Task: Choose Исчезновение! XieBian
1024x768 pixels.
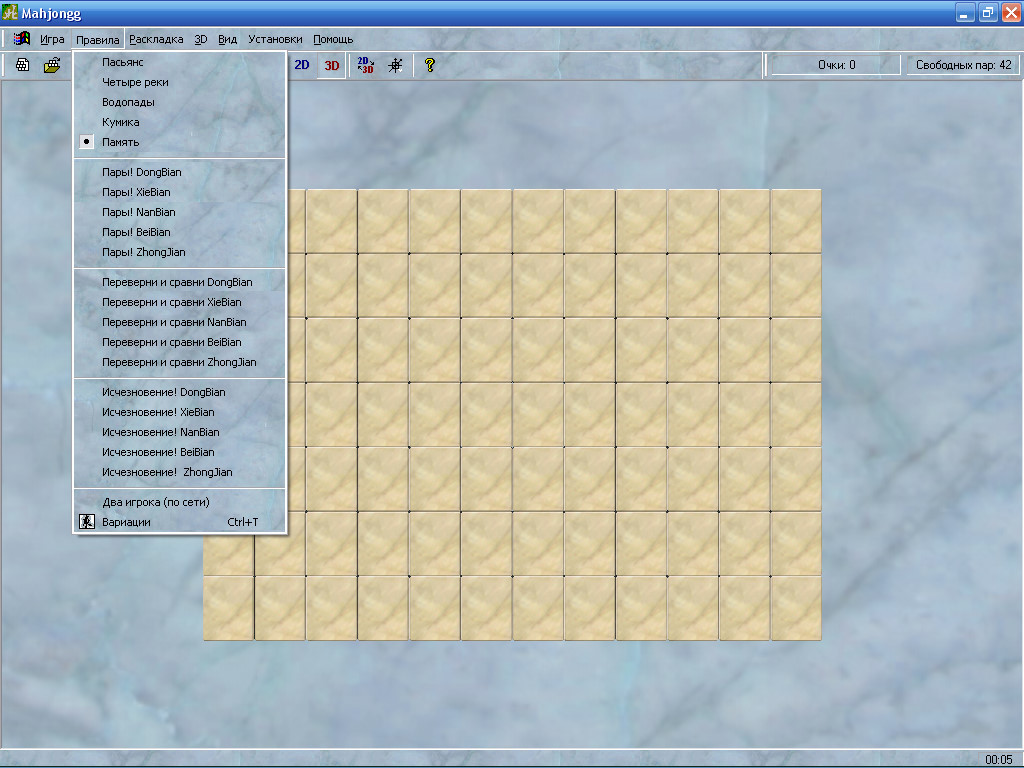Action: (180, 412)
